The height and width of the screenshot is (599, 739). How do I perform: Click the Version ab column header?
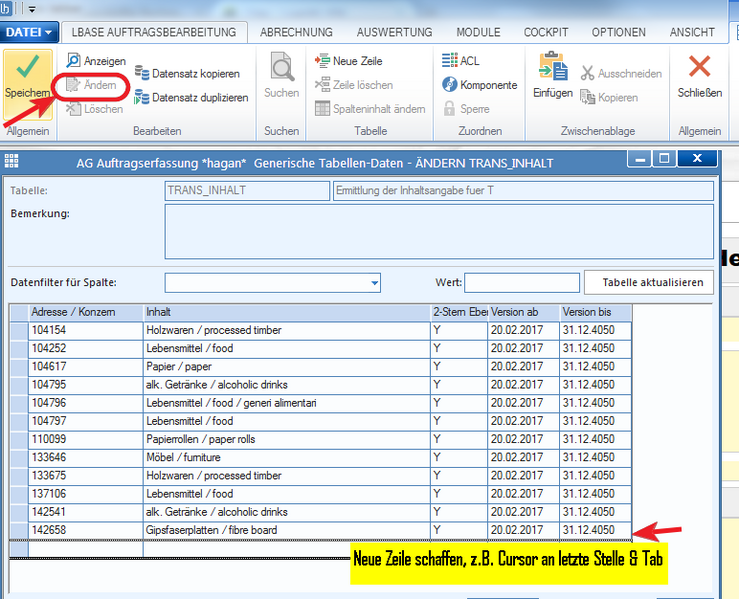click(524, 312)
